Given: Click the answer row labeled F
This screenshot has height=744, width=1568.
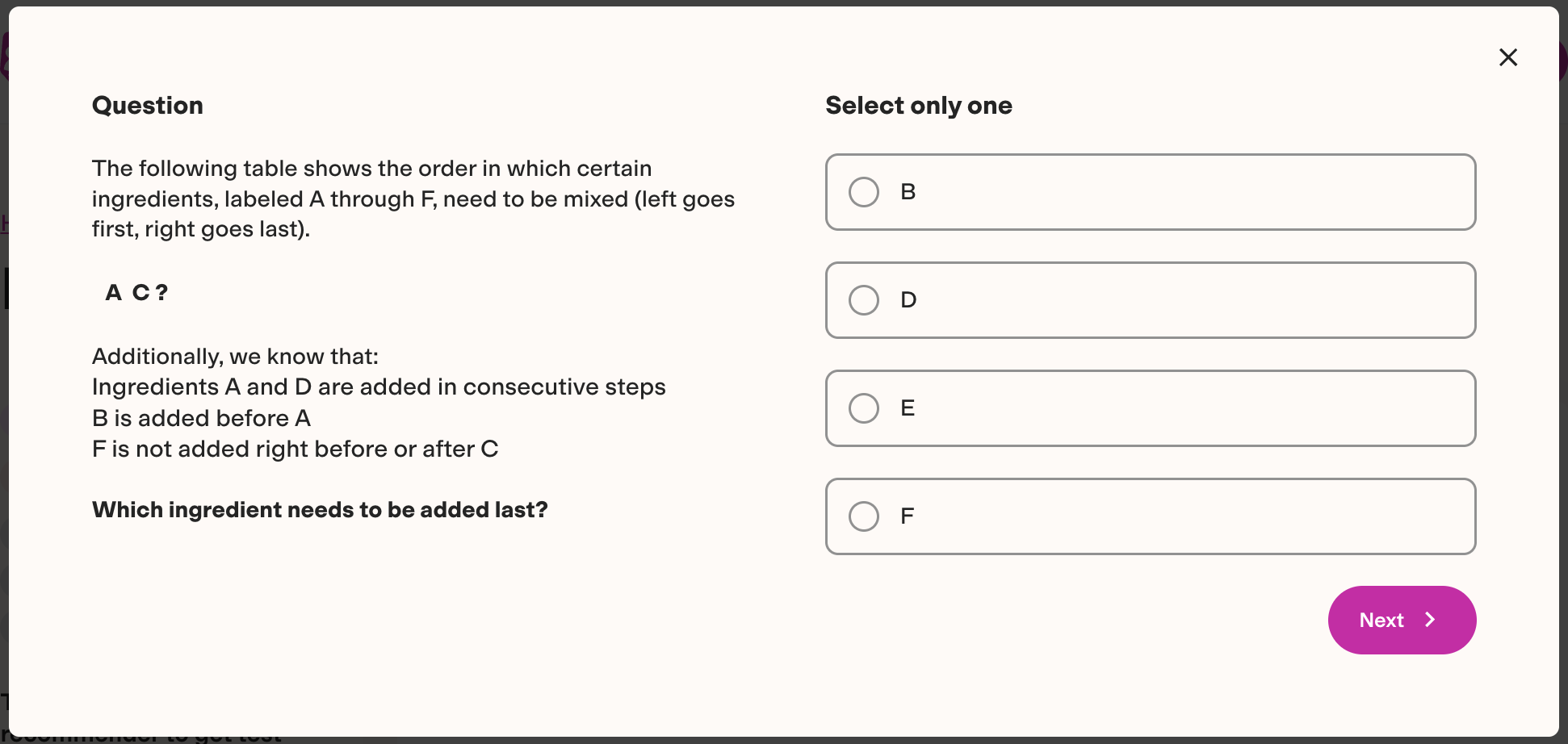Looking at the screenshot, I should pos(1150,516).
